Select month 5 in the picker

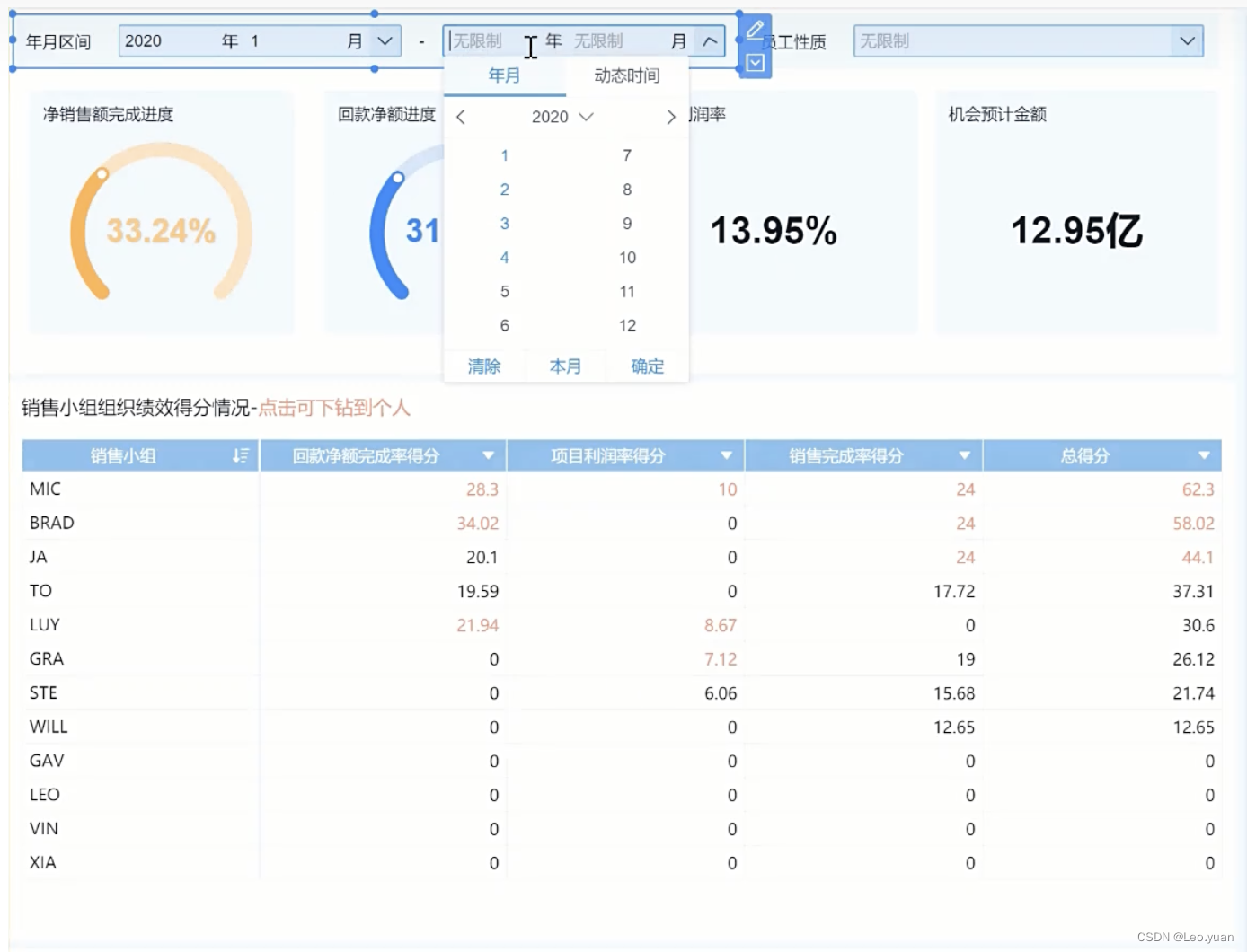coord(505,292)
